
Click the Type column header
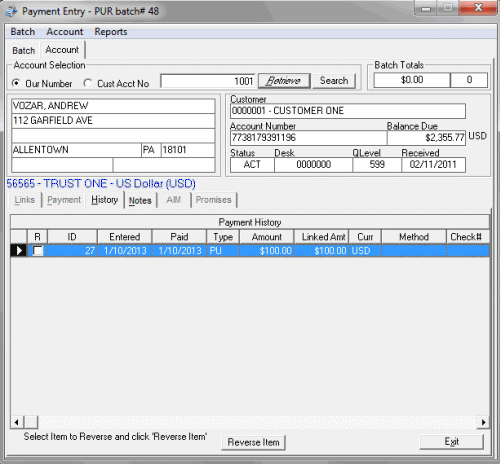223,237
